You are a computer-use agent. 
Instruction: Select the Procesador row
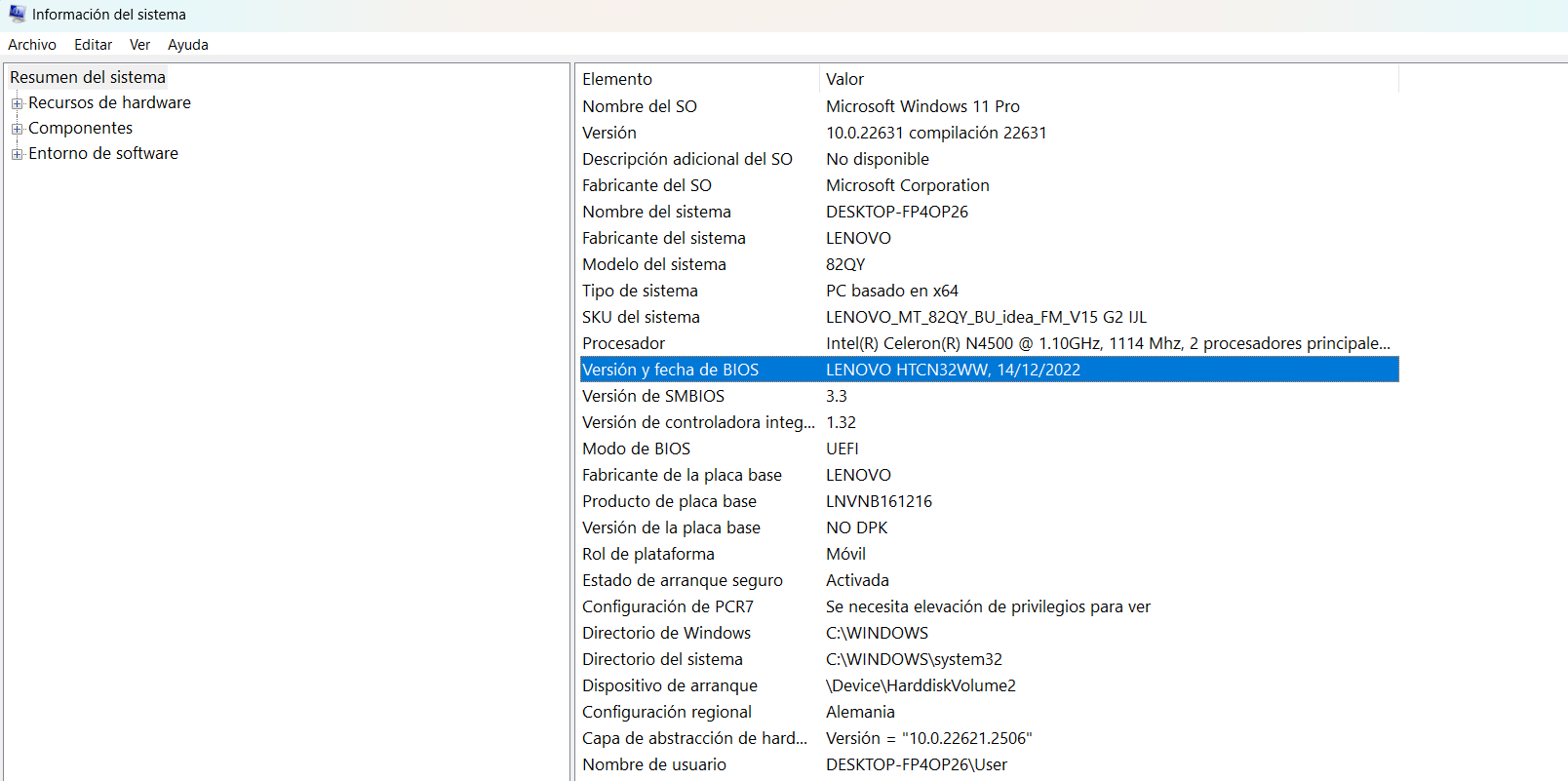[624, 343]
